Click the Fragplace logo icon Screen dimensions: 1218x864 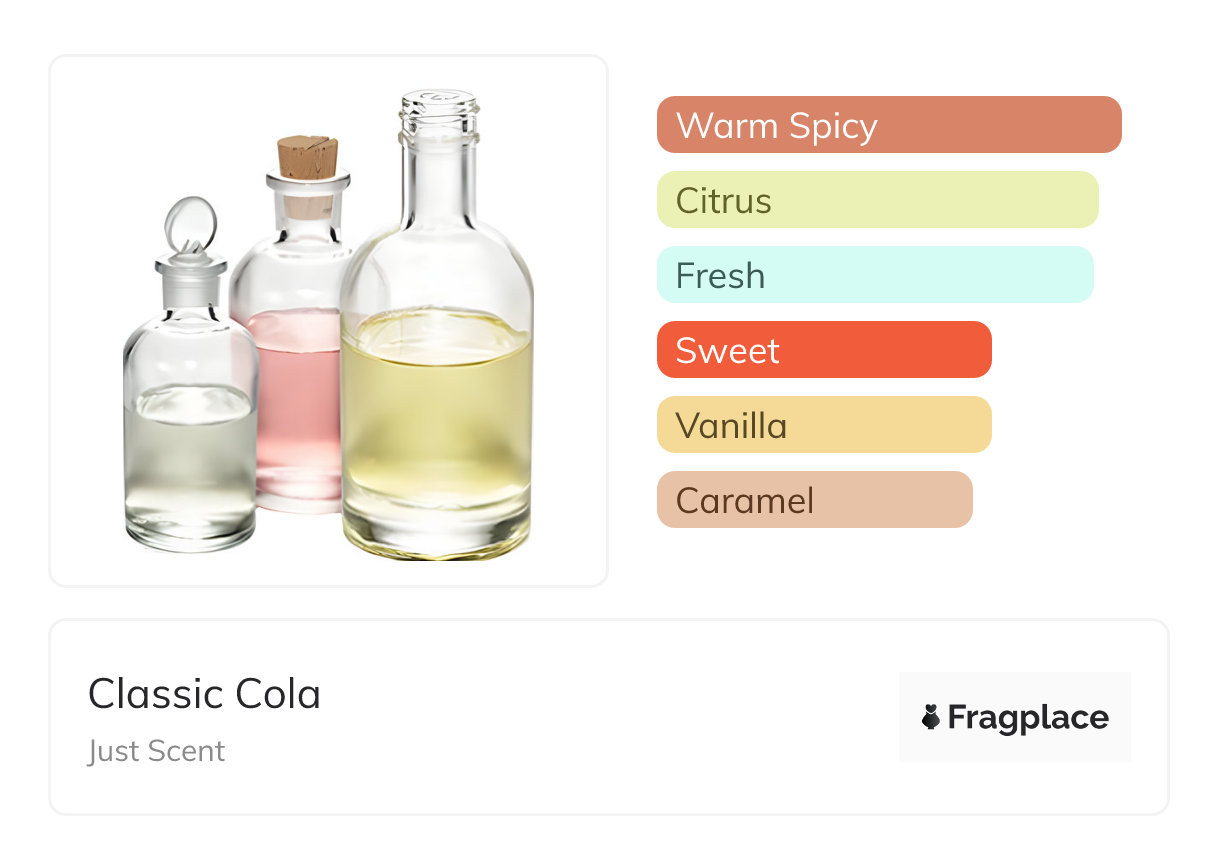point(931,717)
